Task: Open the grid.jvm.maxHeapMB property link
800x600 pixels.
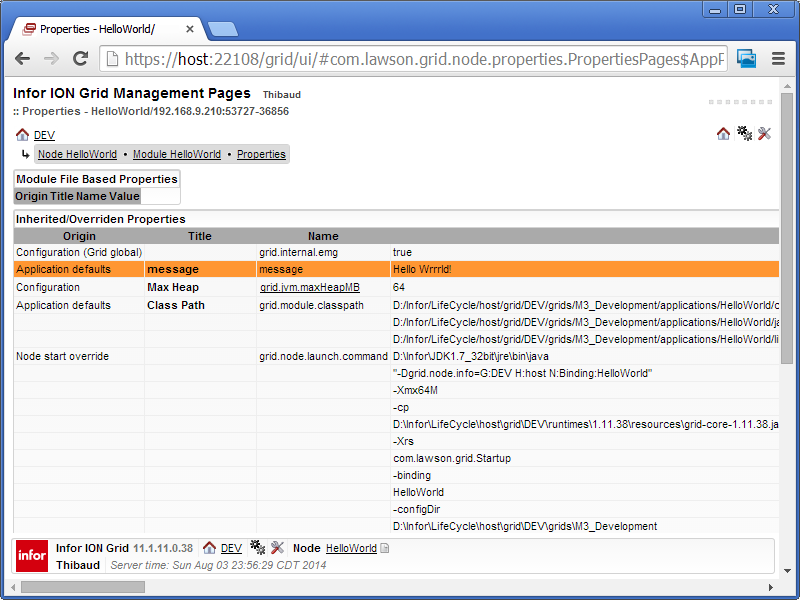Action: (310, 288)
